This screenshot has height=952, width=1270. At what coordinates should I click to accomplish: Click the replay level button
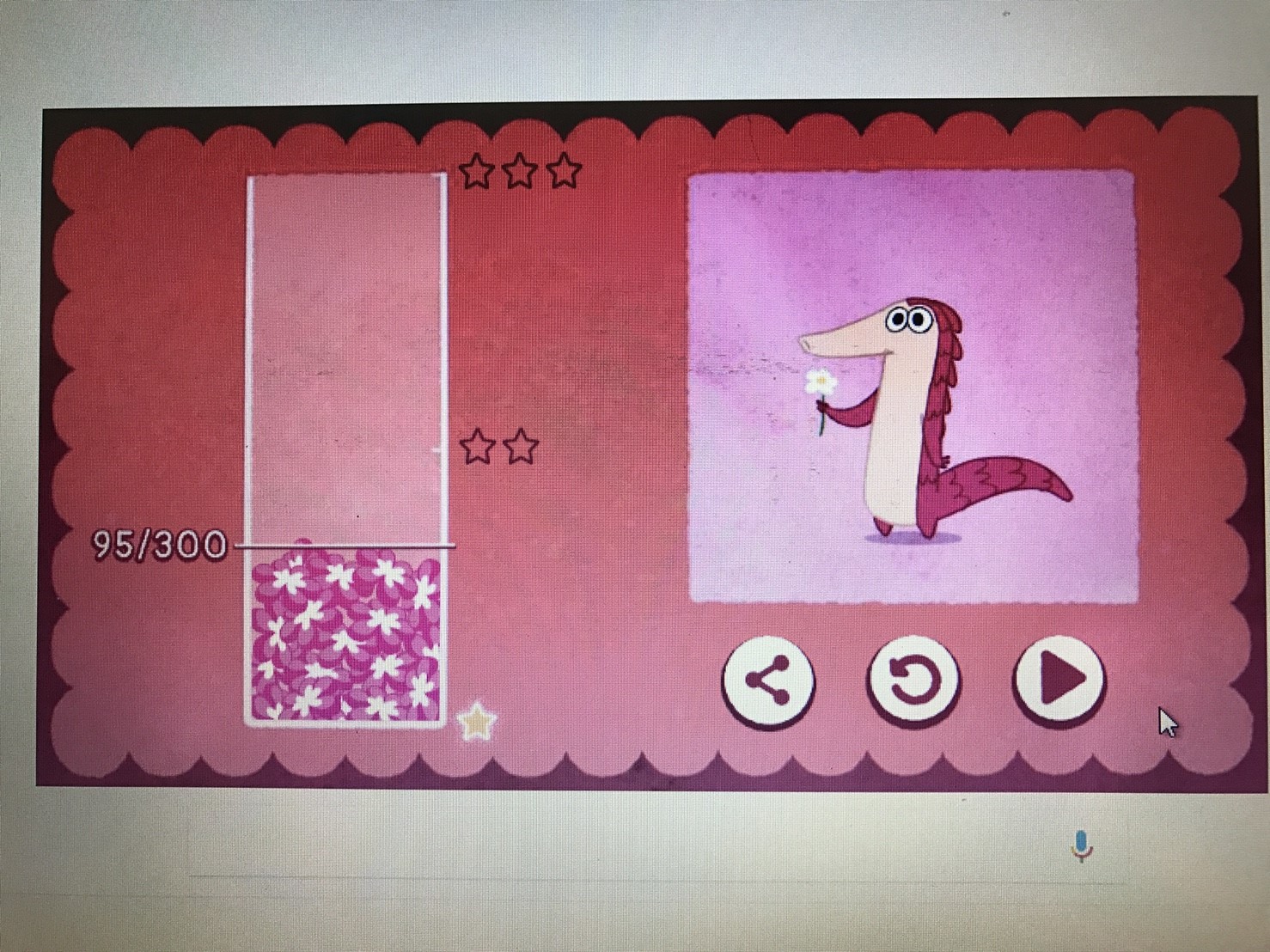[x=913, y=681]
